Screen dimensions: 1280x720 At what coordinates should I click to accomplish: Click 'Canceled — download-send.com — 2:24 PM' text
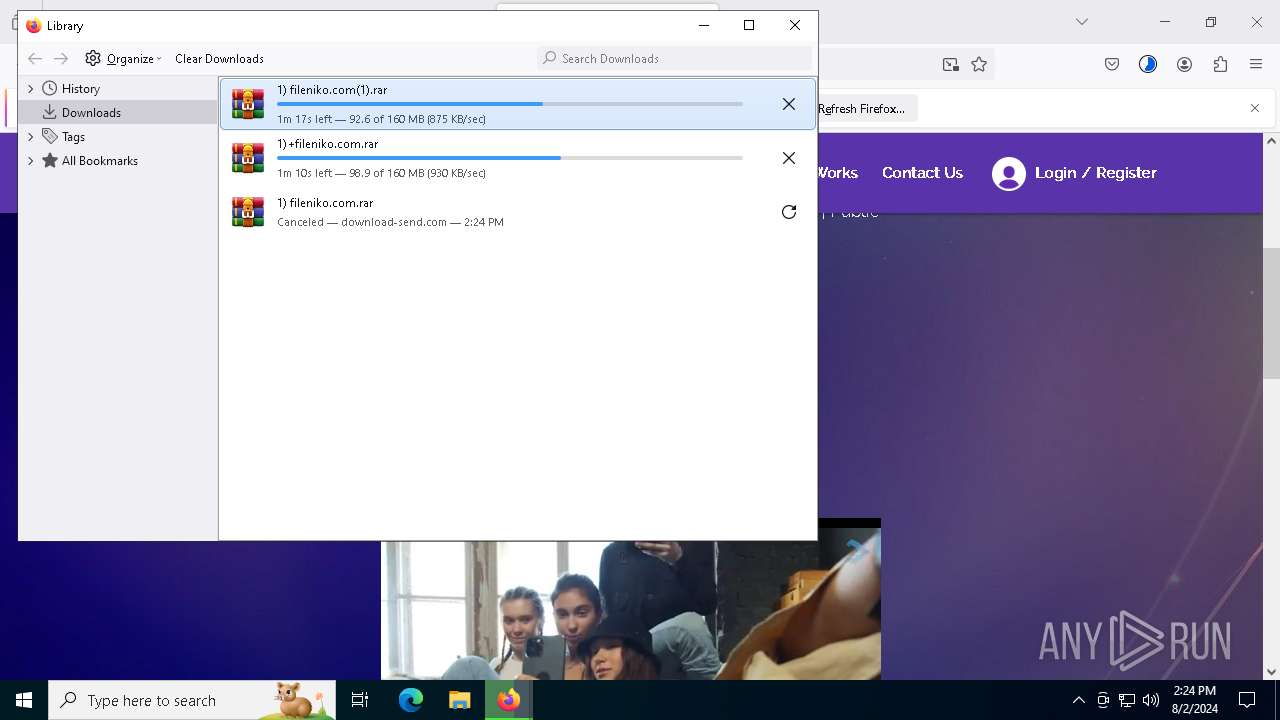pyautogui.click(x=390, y=222)
